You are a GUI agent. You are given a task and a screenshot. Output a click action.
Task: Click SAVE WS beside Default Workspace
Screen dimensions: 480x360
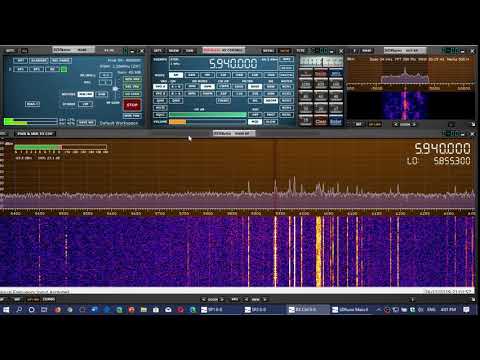[x=86, y=123]
